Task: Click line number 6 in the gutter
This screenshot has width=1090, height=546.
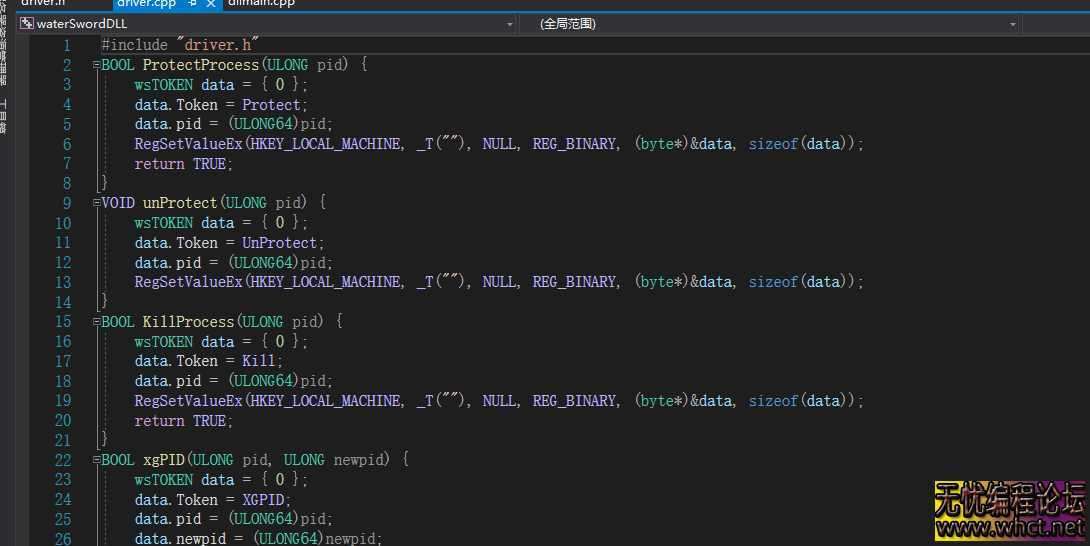Action: (x=66, y=144)
